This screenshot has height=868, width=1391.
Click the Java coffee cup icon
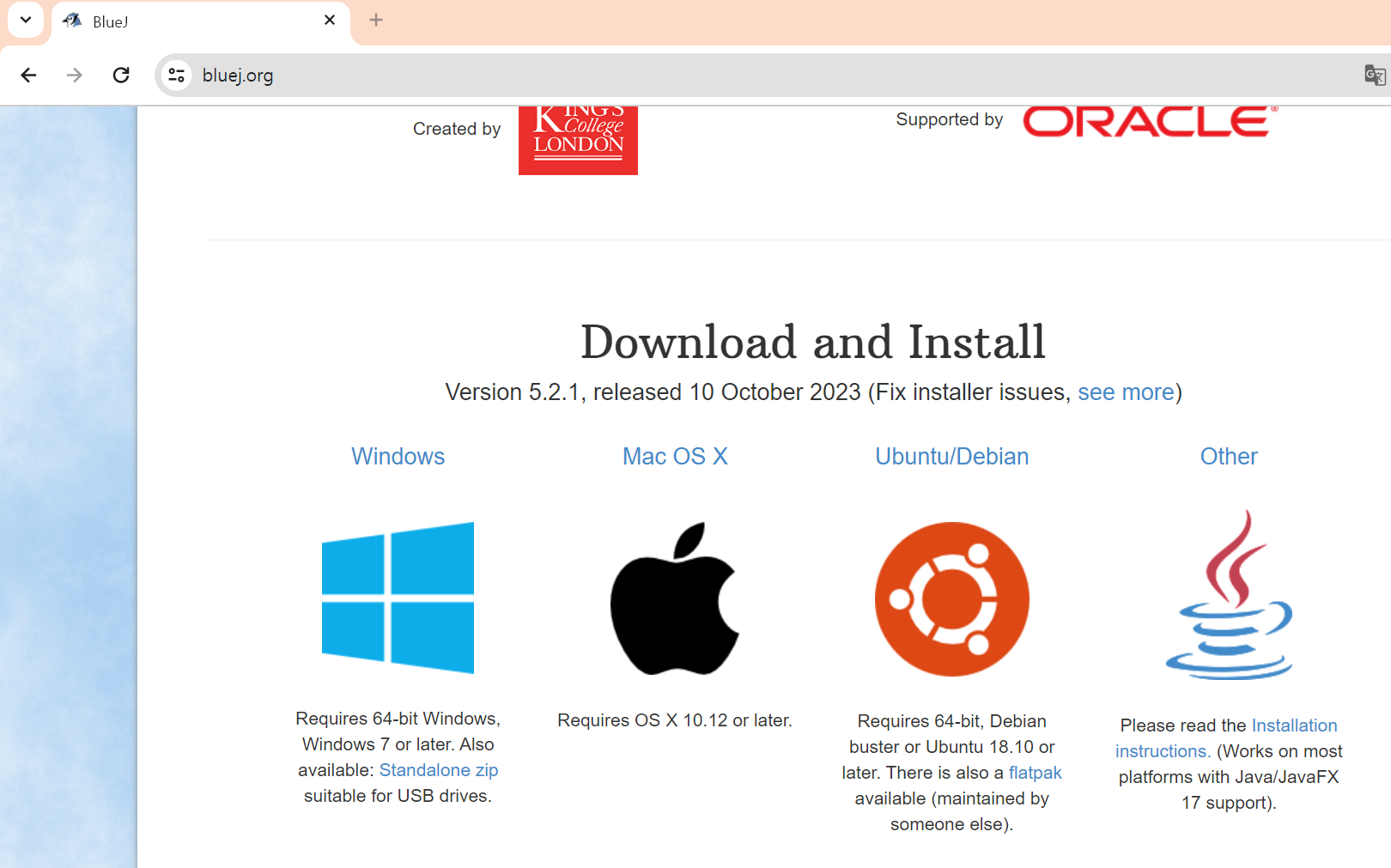coord(1229,595)
